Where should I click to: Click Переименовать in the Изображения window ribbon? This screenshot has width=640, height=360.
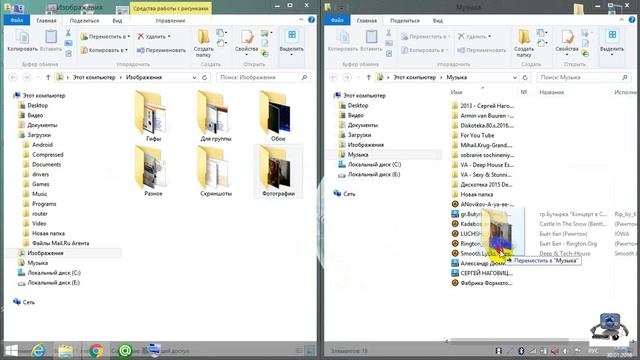(x=161, y=50)
